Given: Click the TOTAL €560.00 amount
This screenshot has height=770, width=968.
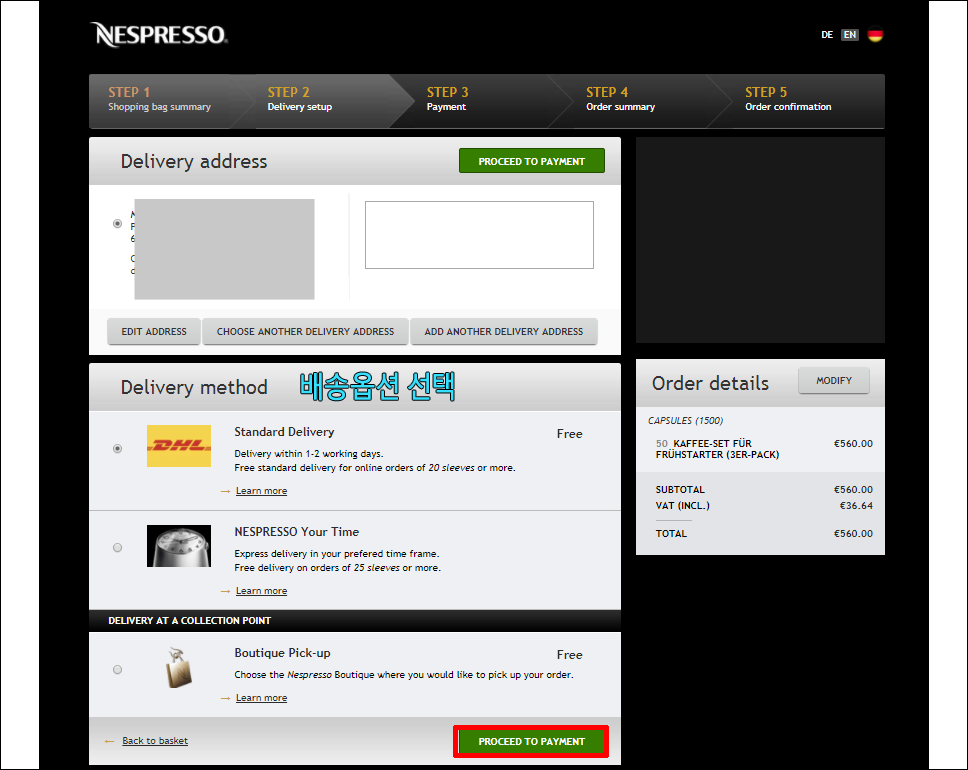Looking at the screenshot, I should tap(853, 534).
